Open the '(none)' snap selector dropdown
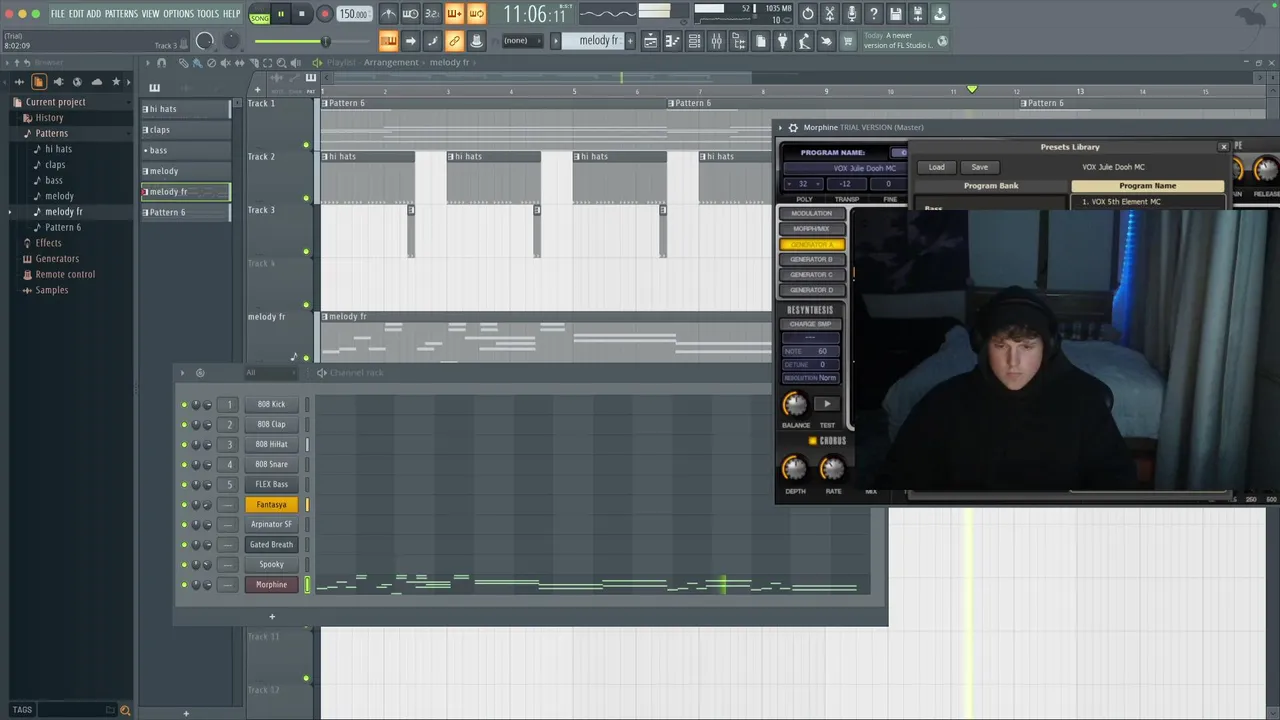 (522, 41)
